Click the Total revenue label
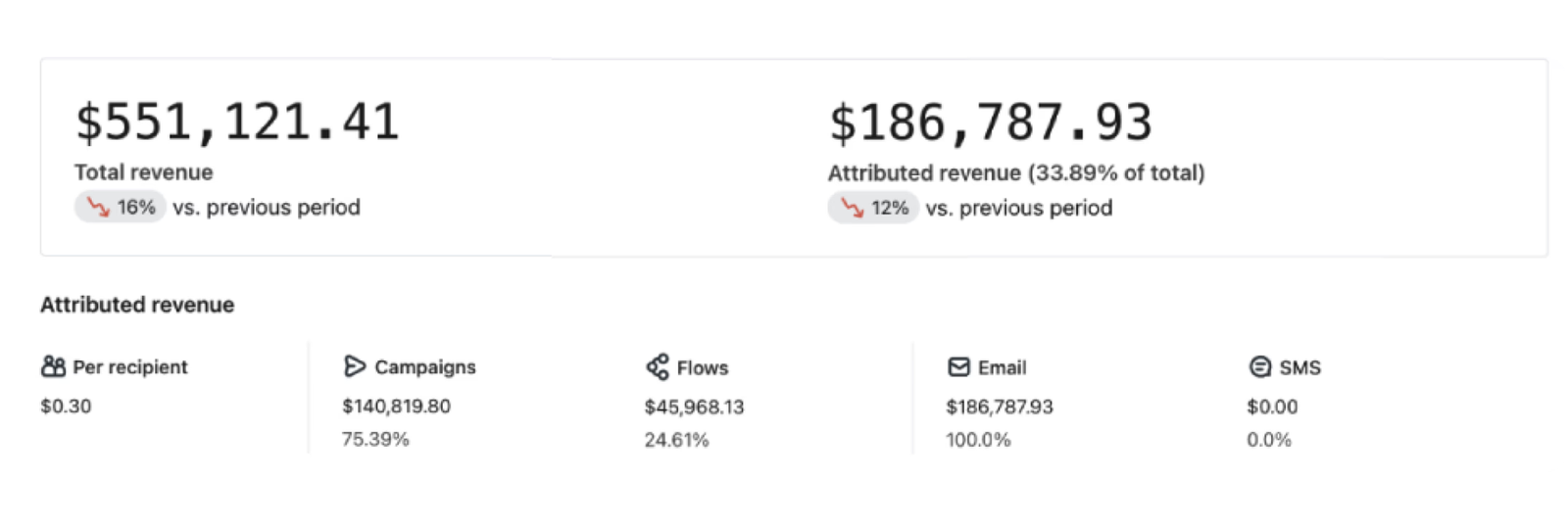This screenshot has height=530, width=1568. [x=143, y=172]
